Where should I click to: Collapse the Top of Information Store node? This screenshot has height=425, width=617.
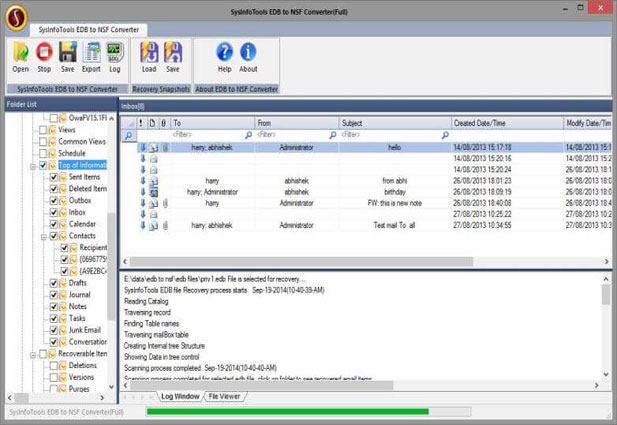point(33,166)
